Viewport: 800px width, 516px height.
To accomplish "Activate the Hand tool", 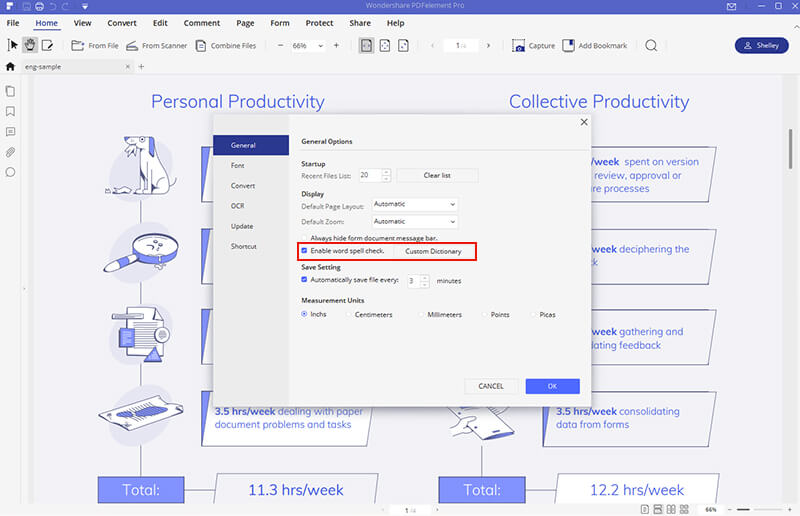I will (x=30, y=45).
